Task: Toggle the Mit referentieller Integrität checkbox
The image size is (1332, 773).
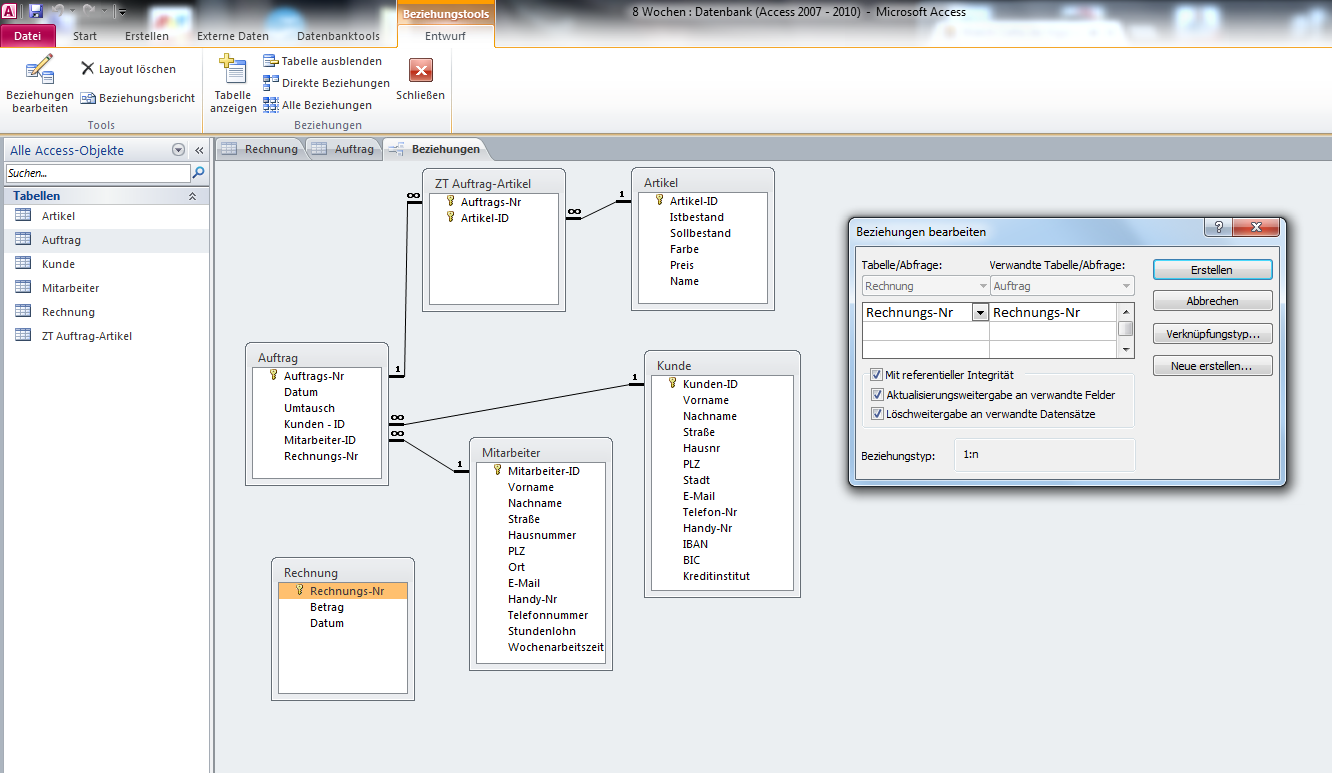Action: click(x=876, y=375)
